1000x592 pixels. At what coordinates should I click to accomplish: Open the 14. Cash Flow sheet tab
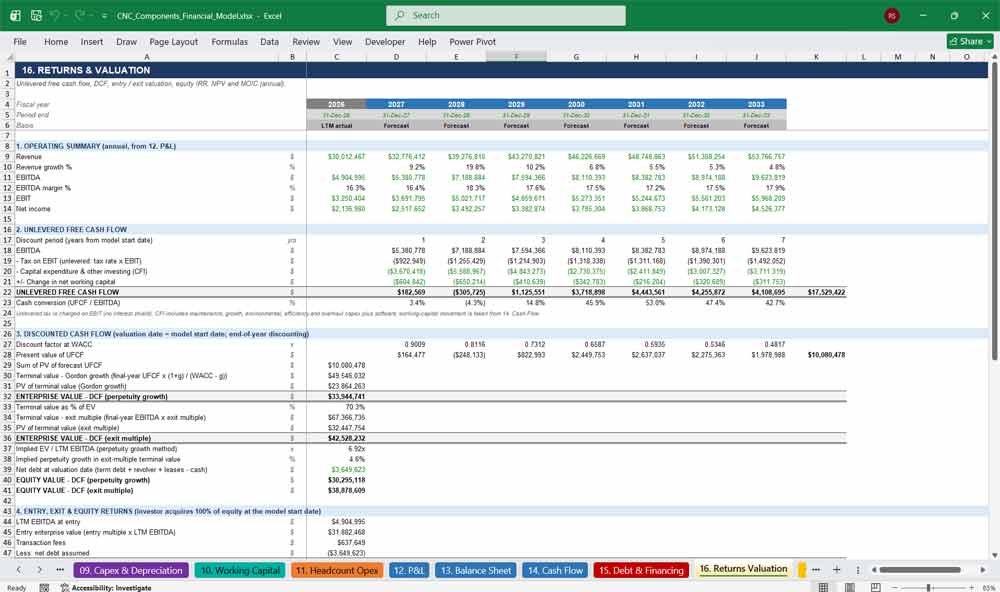coord(555,570)
